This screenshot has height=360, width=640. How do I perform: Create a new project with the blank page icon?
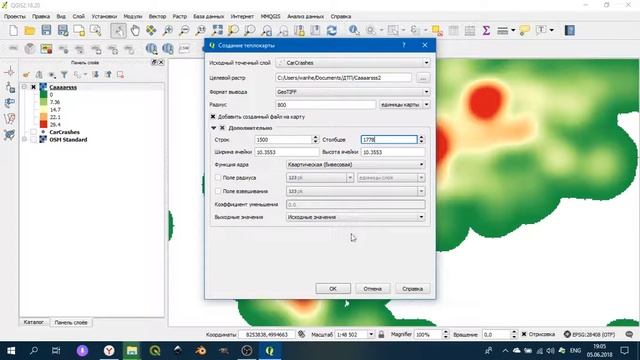coord(13,31)
